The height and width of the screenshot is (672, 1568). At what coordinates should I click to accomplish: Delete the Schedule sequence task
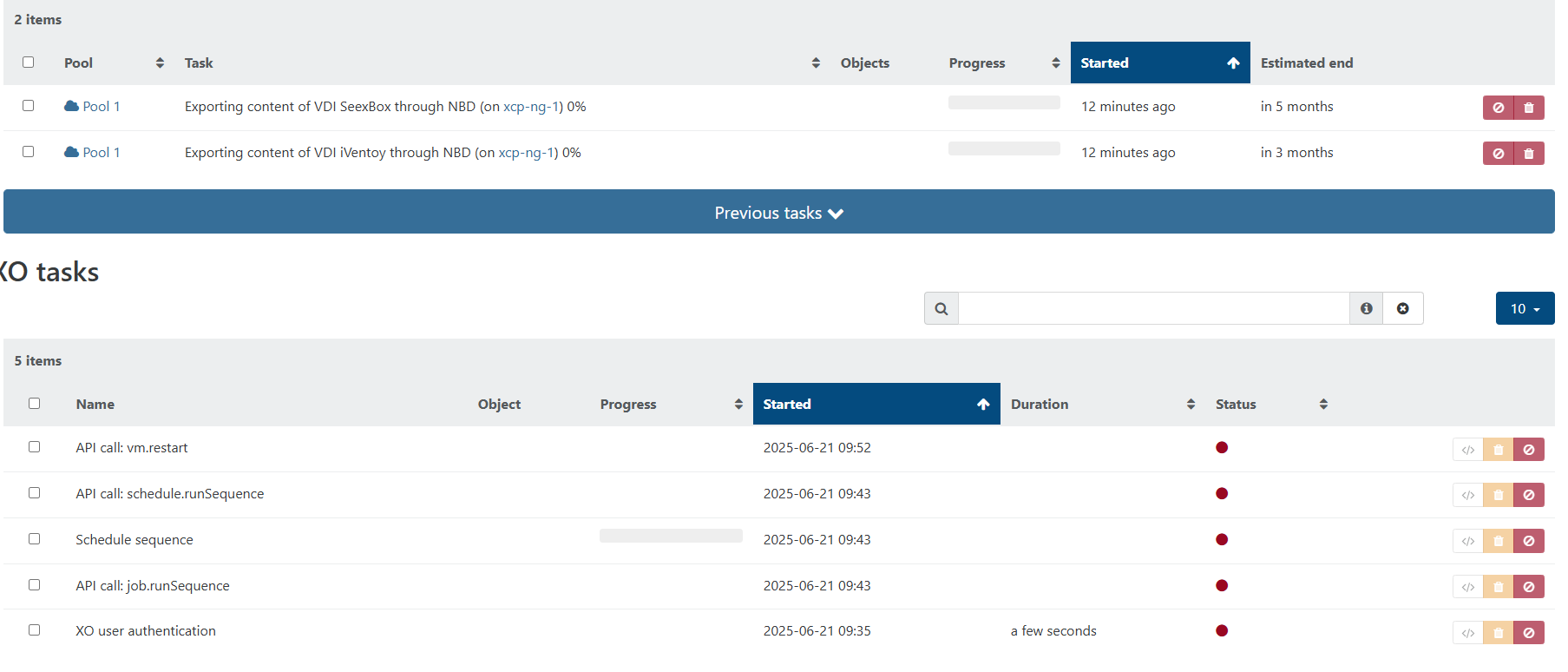tap(1498, 542)
